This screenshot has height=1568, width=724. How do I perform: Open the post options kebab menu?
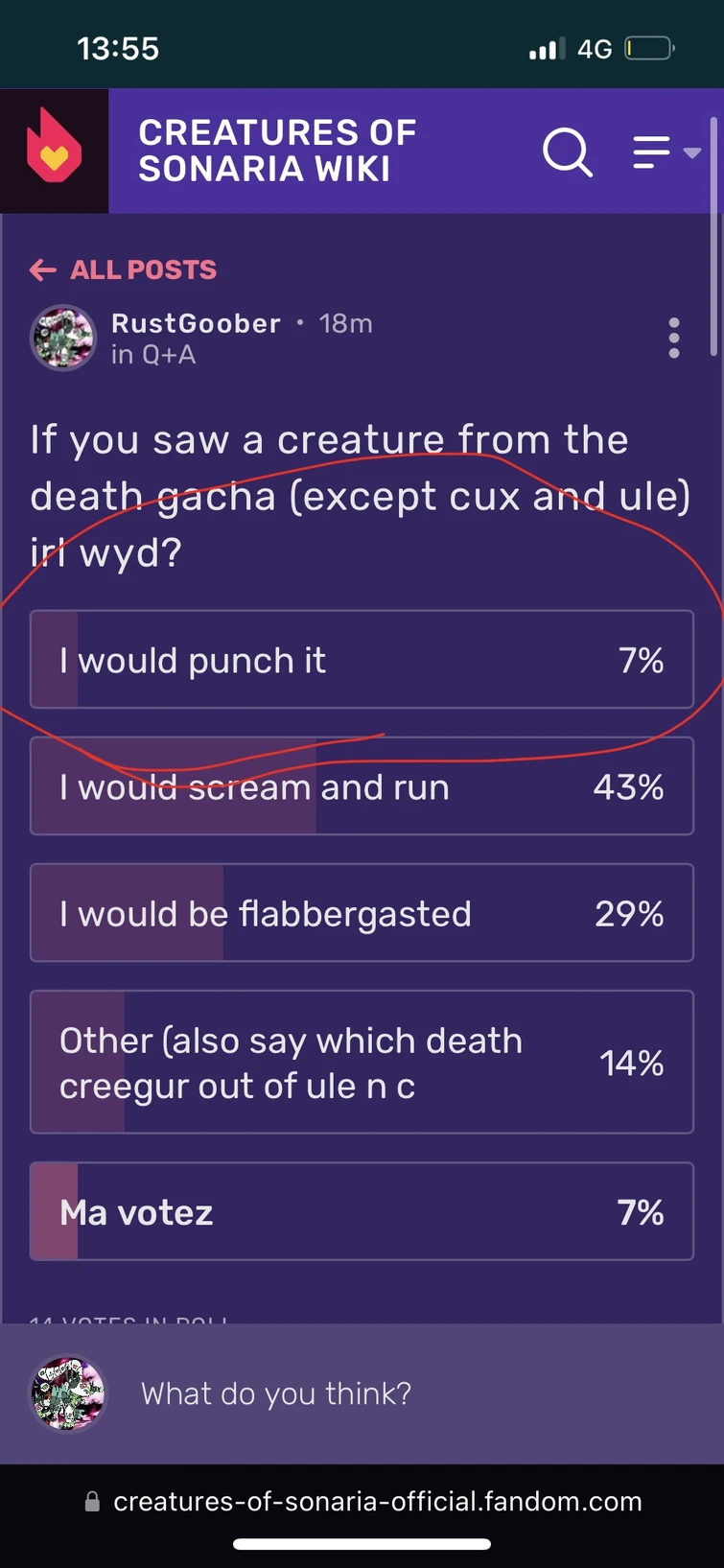point(674,339)
